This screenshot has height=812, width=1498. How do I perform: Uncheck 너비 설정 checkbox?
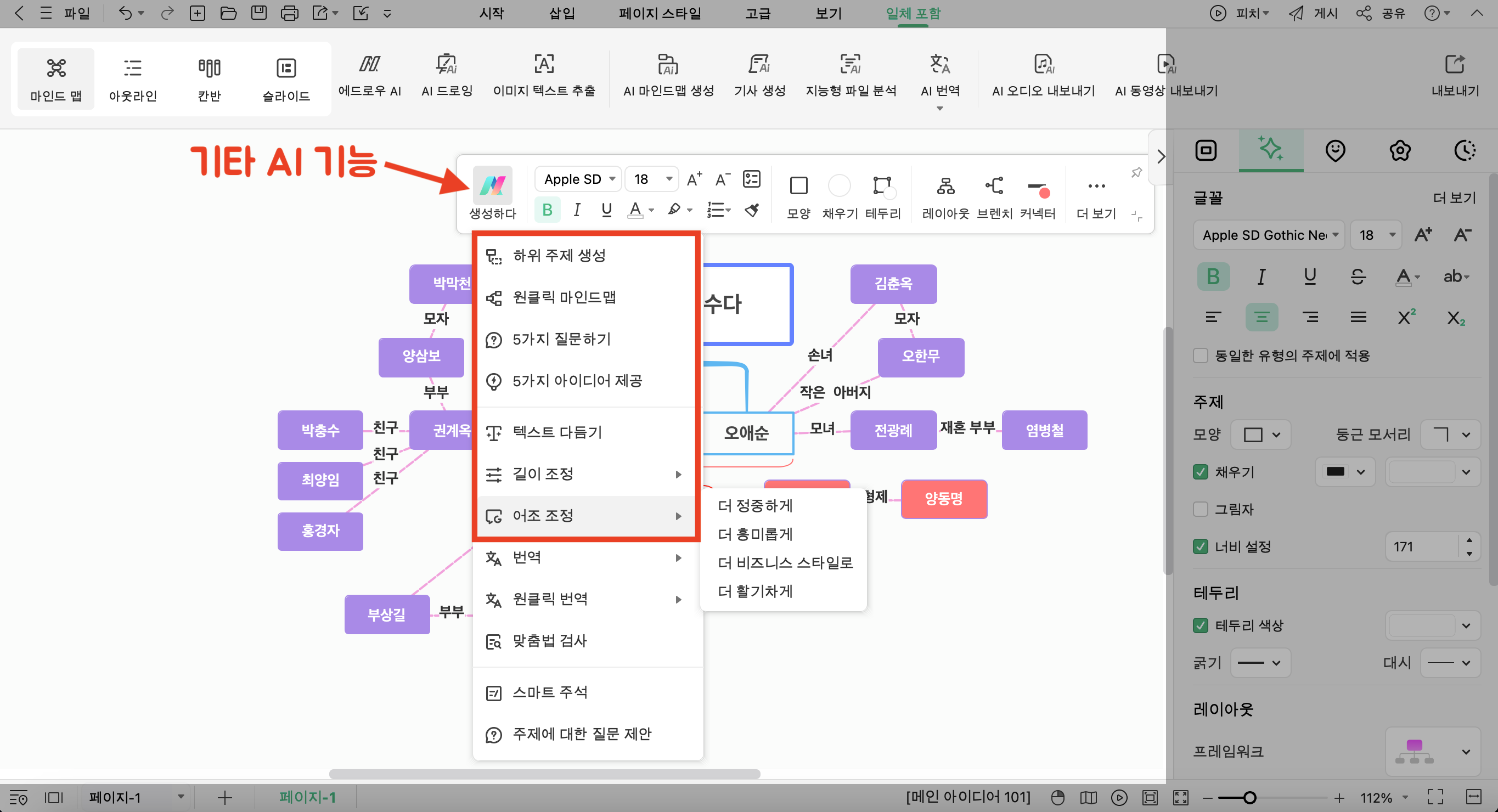pos(1201,547)
